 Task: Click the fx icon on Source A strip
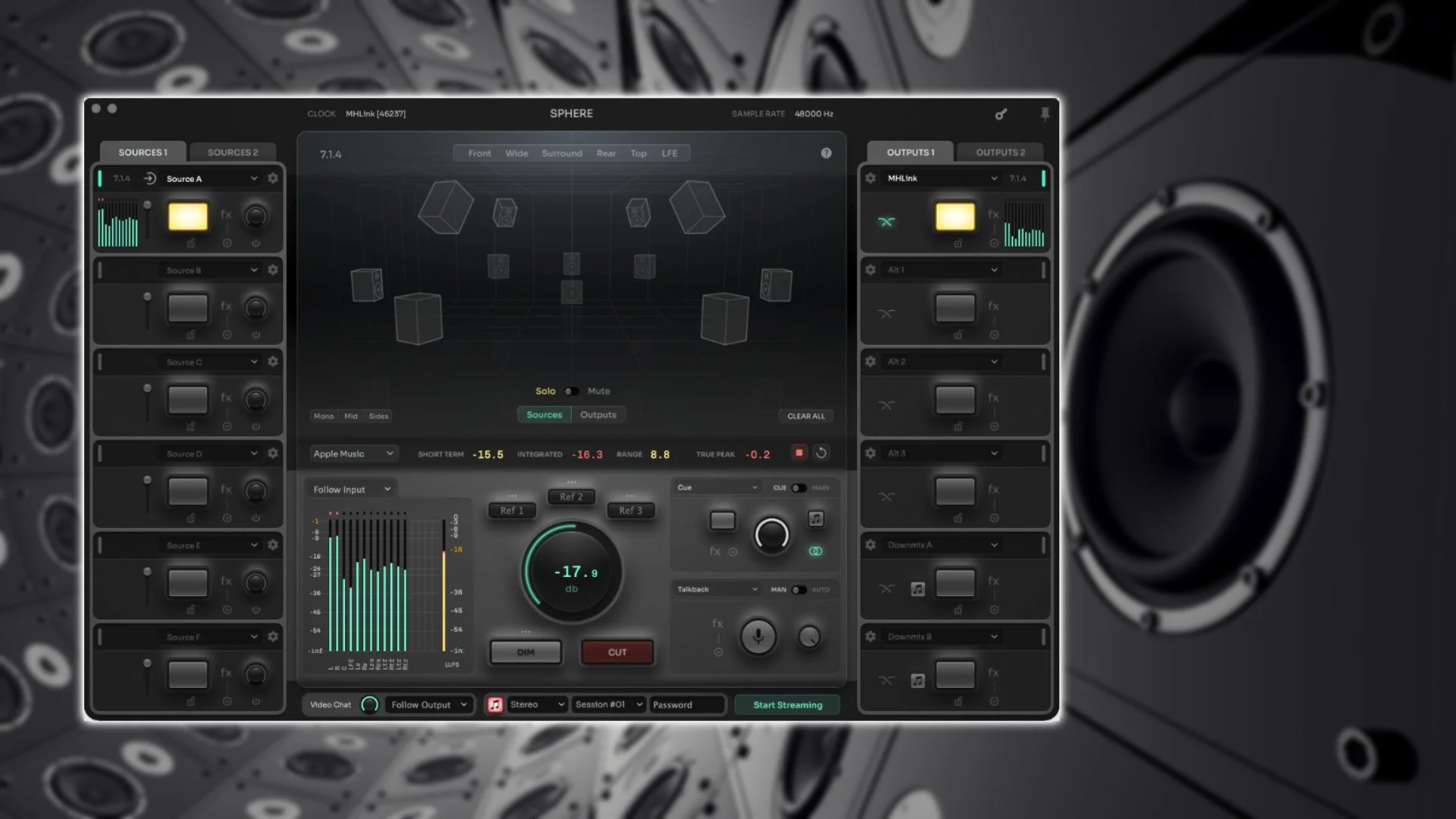click(226, 215)
